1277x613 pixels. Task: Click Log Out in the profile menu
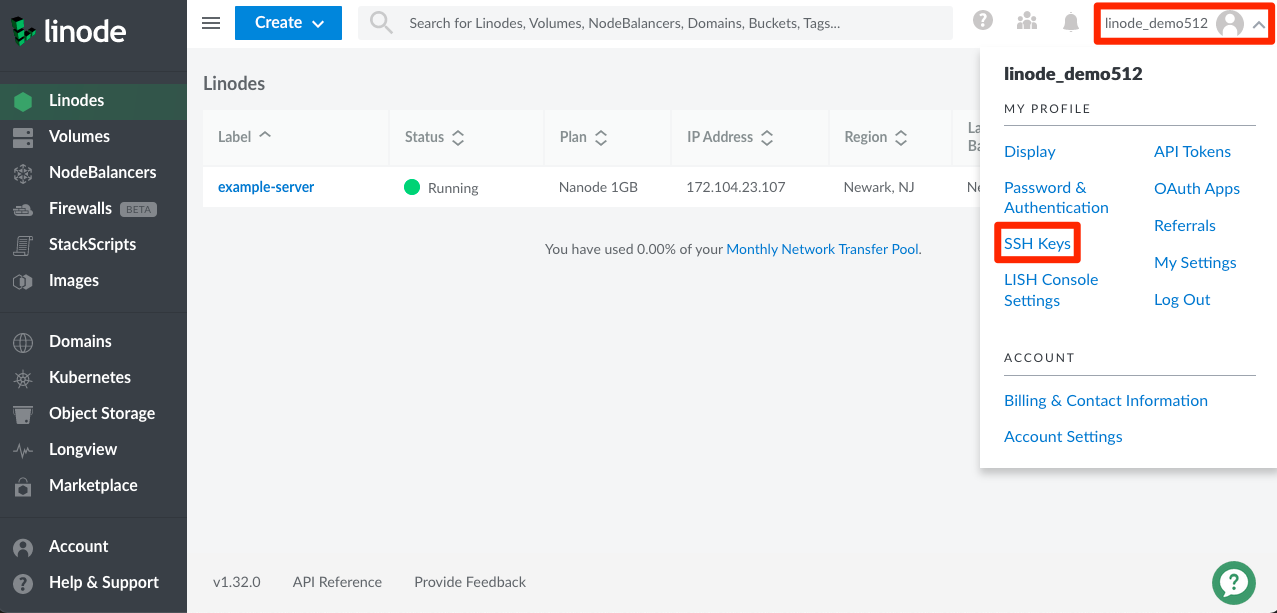point(1181,299)
